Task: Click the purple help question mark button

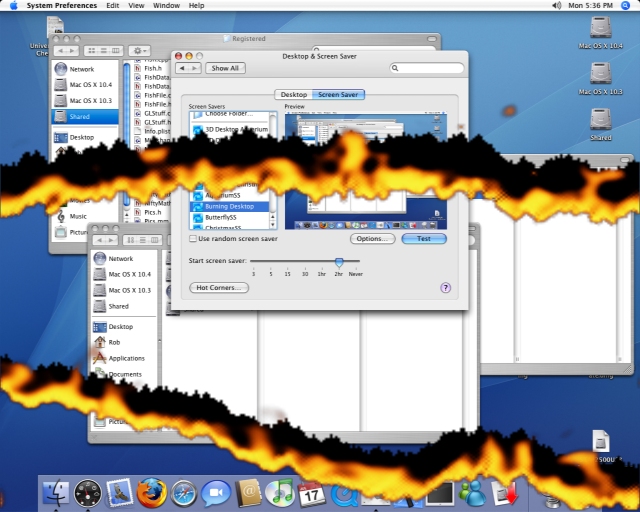Action: click(445, 288)
